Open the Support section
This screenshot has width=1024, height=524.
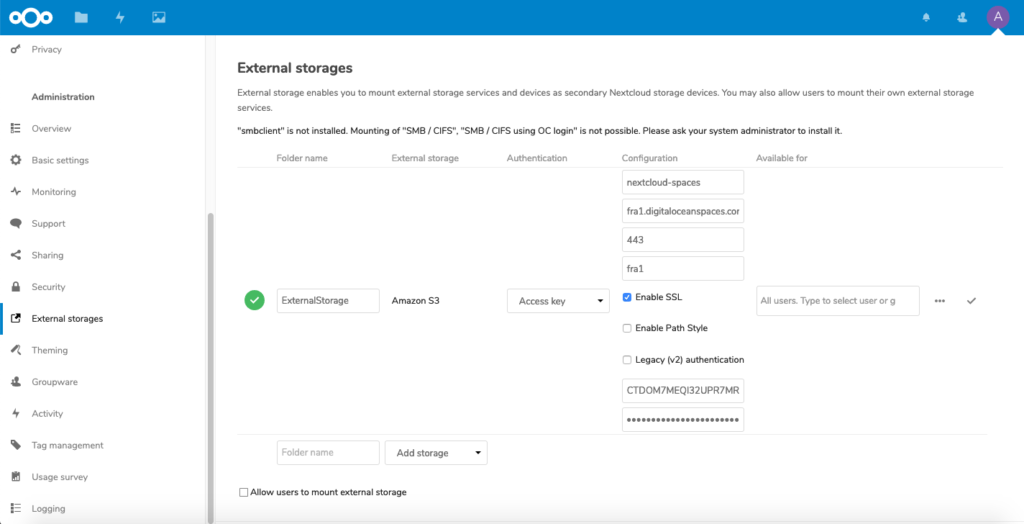pos(48,223)
